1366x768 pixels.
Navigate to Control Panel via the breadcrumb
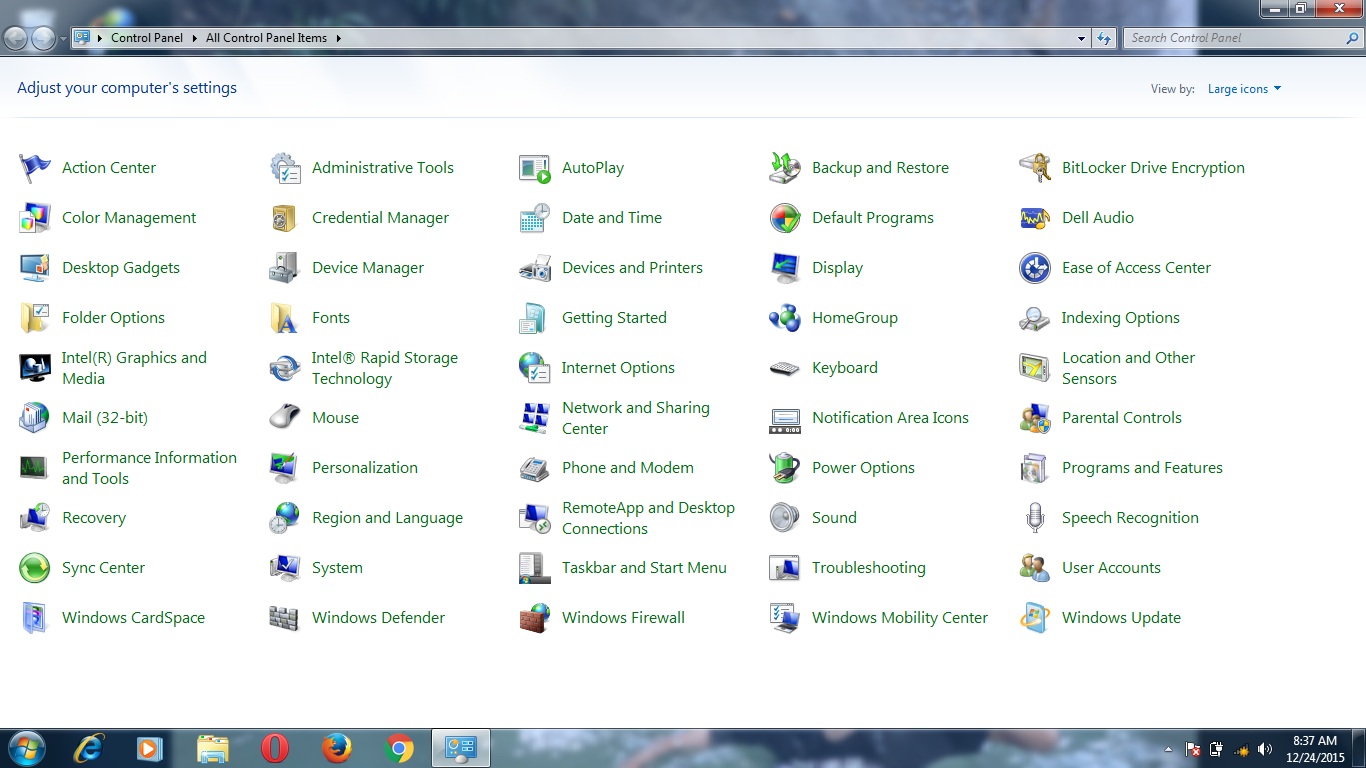pyautogui.click(x=146, y=37)
